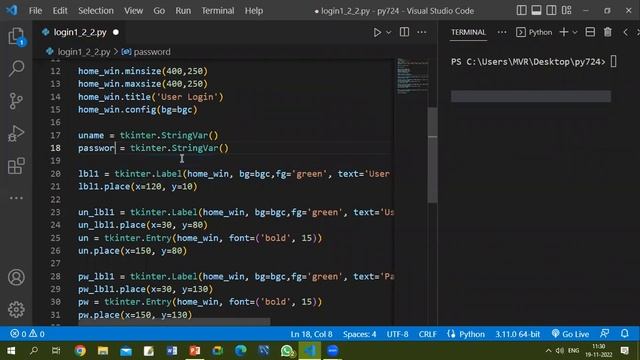640x360 pixels.
Task: Click the editor horizontal scrollbar
Action: [x=174, y=322]
